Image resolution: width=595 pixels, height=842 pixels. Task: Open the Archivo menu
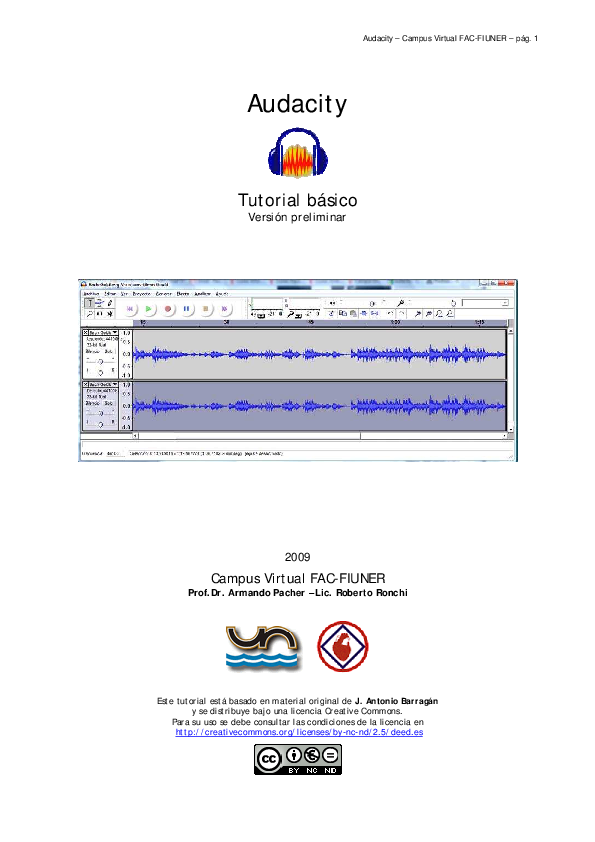point(91,294)
